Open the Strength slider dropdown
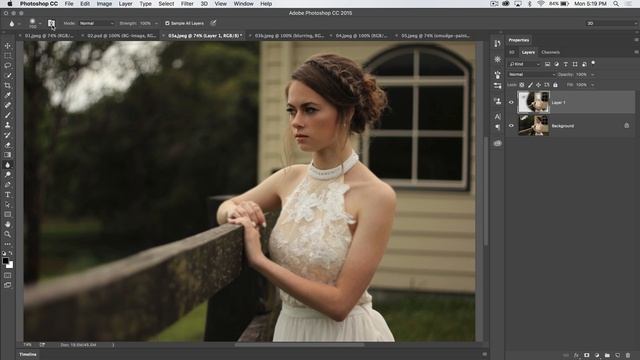640x360 pixels. pos(156,24)
